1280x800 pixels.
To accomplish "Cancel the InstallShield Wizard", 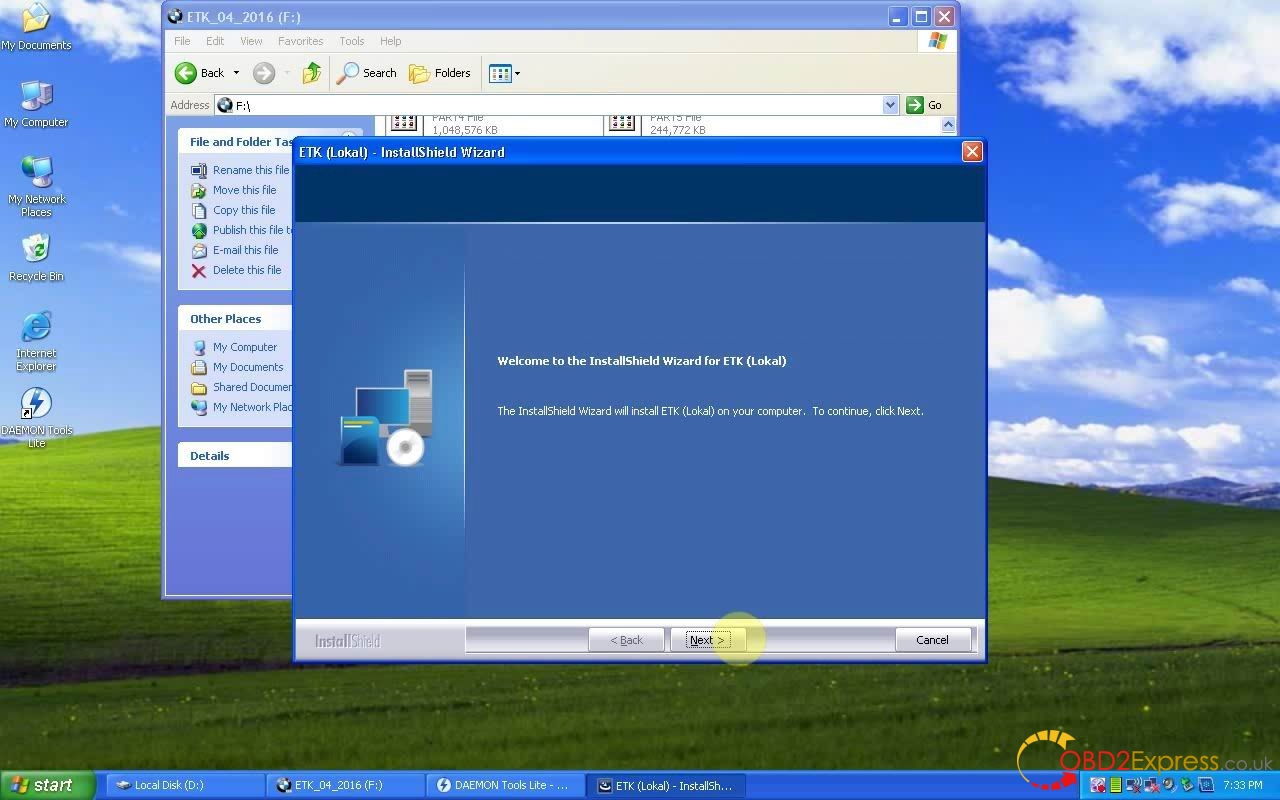I will click(932, 640).
